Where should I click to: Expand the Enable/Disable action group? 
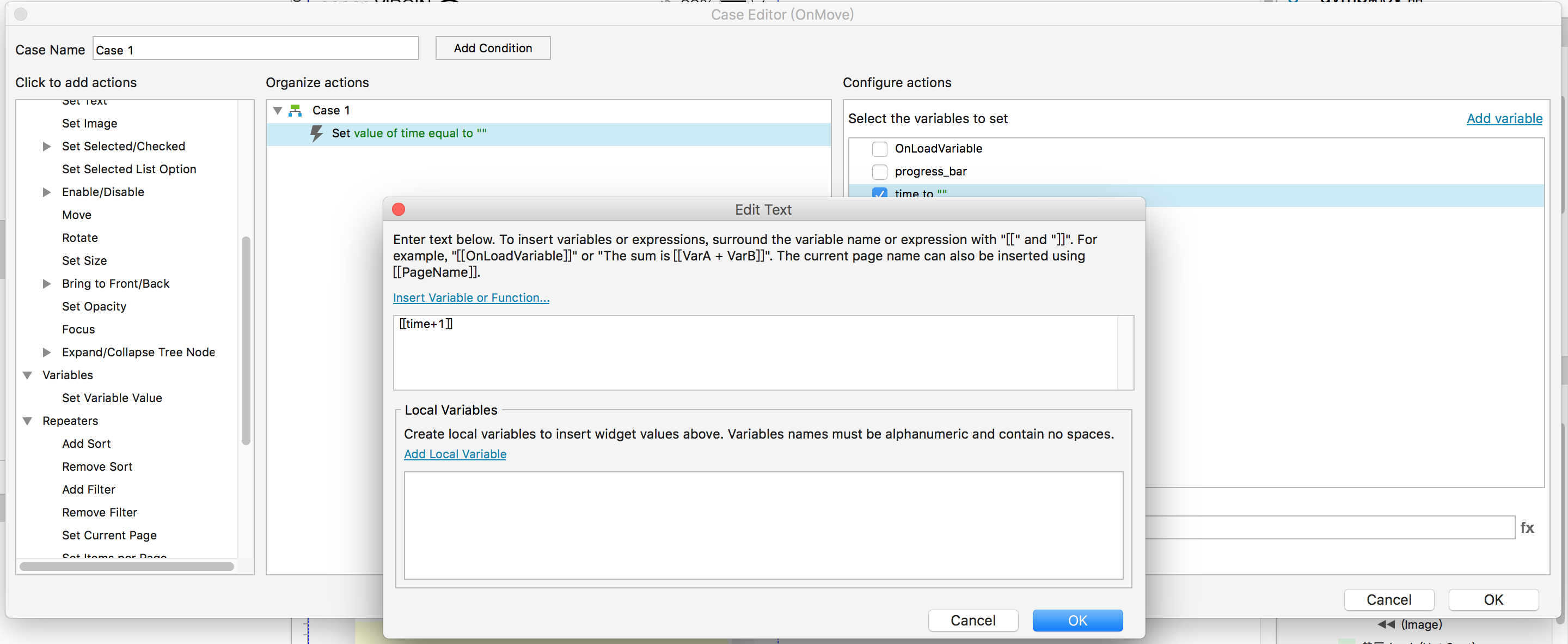coord(47,192)
